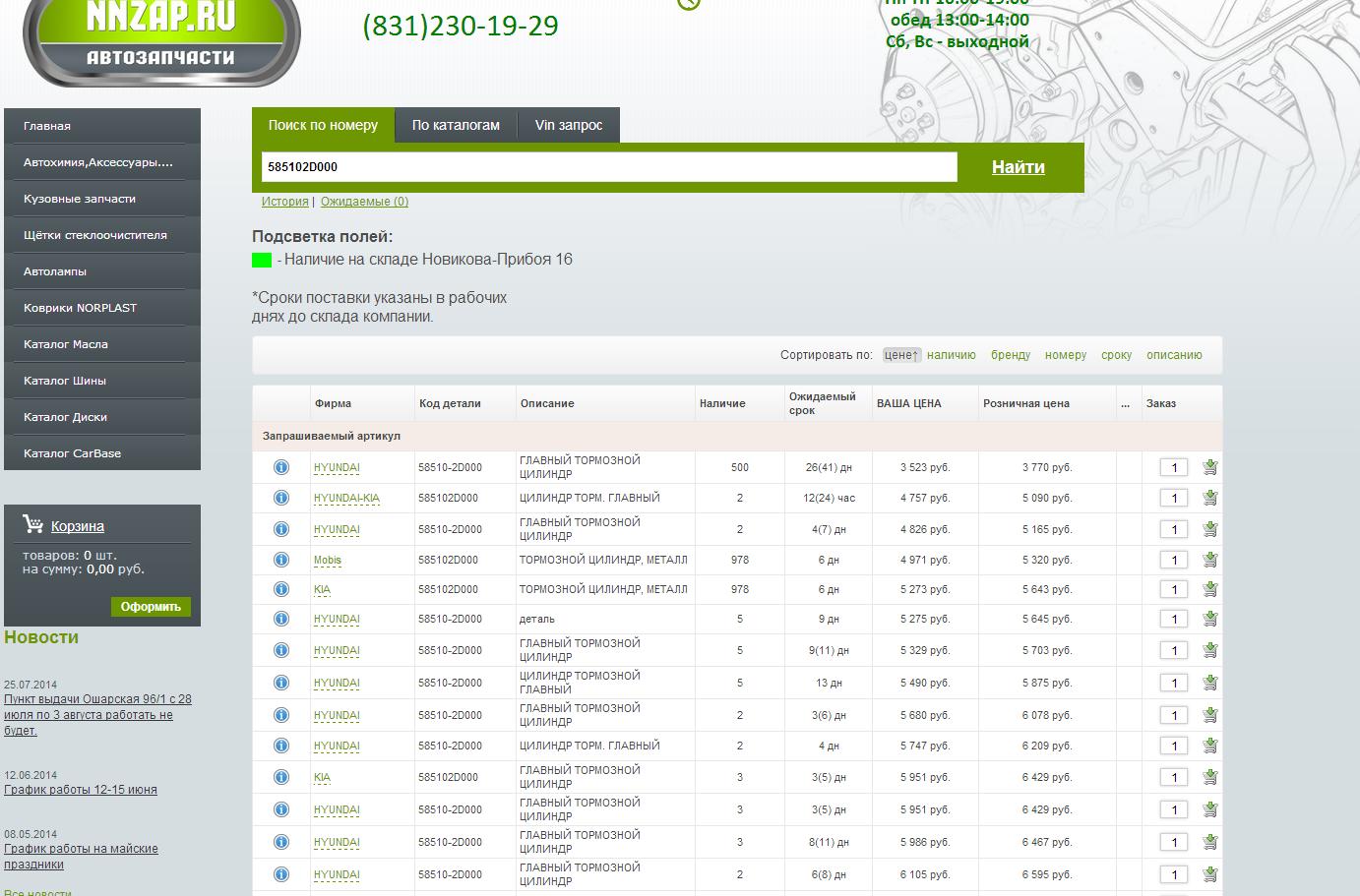Screen dimensions: 1360x896
Task: Open info icon for KIA 5 951 руб. row
Action: pyautogui.click(x=281, y=777)
